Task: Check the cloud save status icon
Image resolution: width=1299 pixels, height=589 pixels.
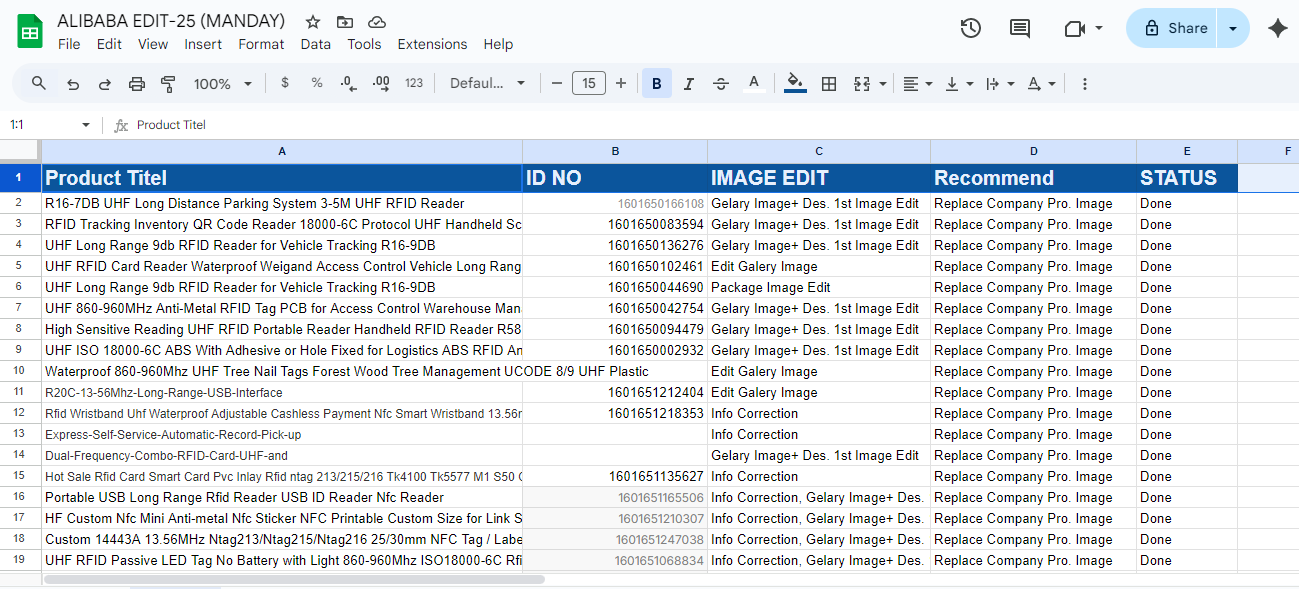Action: click(377, 22)
